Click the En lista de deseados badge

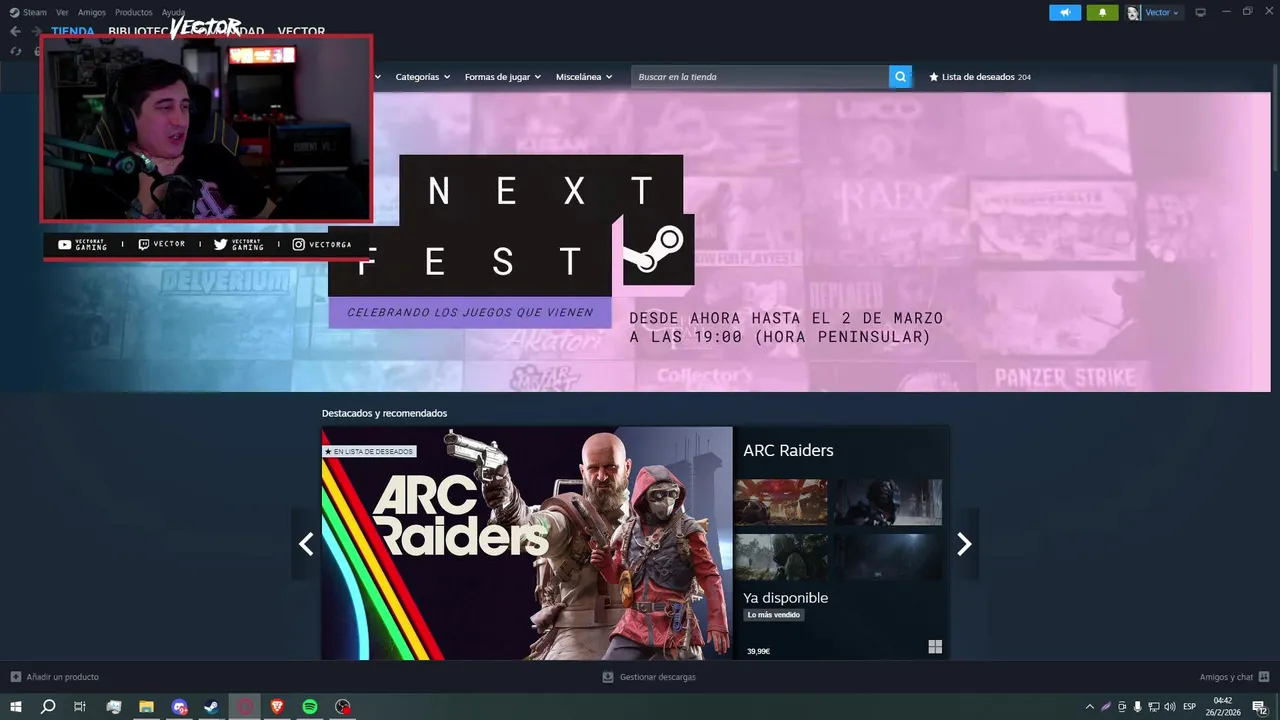(369, 451)
